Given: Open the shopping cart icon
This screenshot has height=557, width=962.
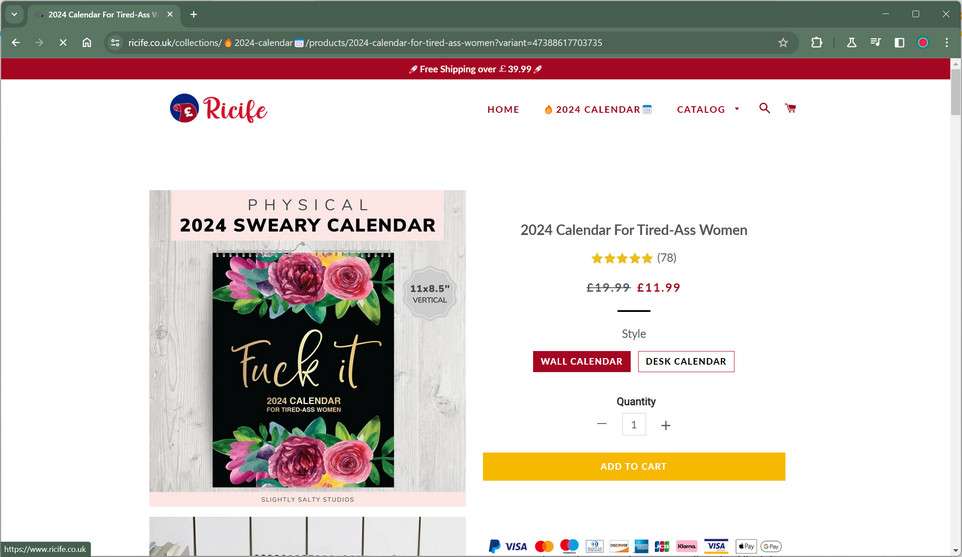Looking at the screenshot, I should click(x=790, y=108).
